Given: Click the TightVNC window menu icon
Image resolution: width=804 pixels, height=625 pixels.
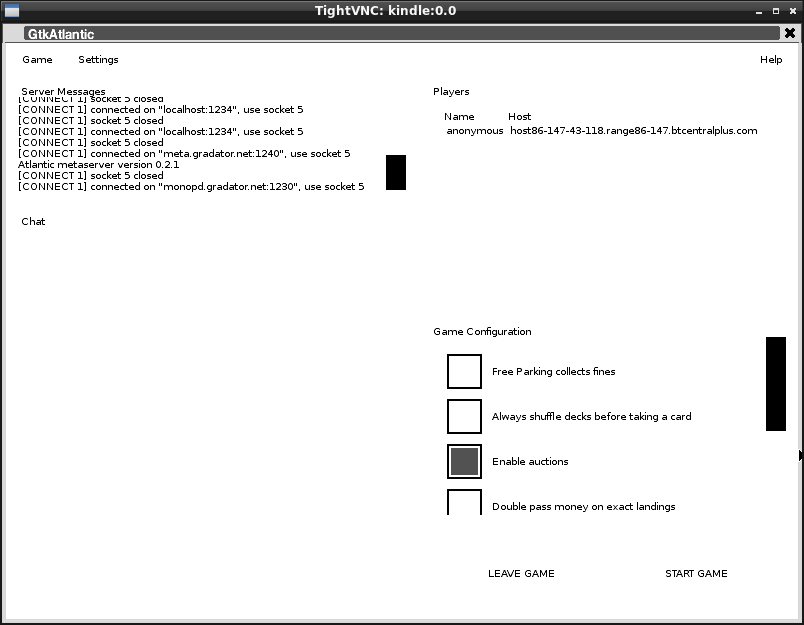Looking at the screenshot, I should tap(11, 10).
